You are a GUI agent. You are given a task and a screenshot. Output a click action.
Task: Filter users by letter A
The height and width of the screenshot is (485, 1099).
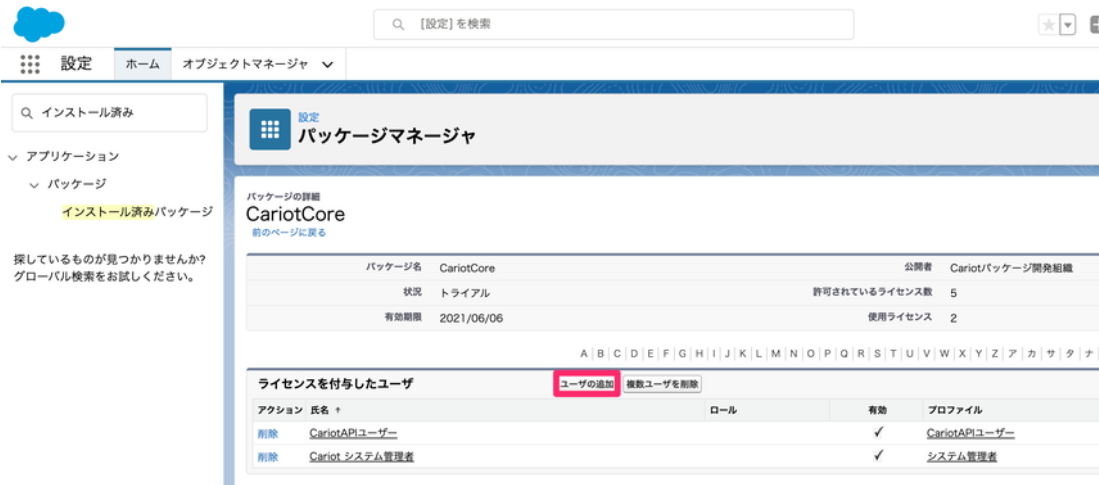(x=584, y=353)
